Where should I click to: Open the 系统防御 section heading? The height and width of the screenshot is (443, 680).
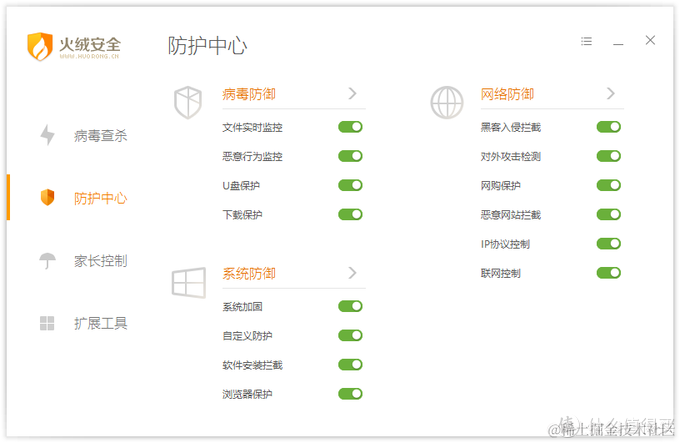(x=249, y=274)
